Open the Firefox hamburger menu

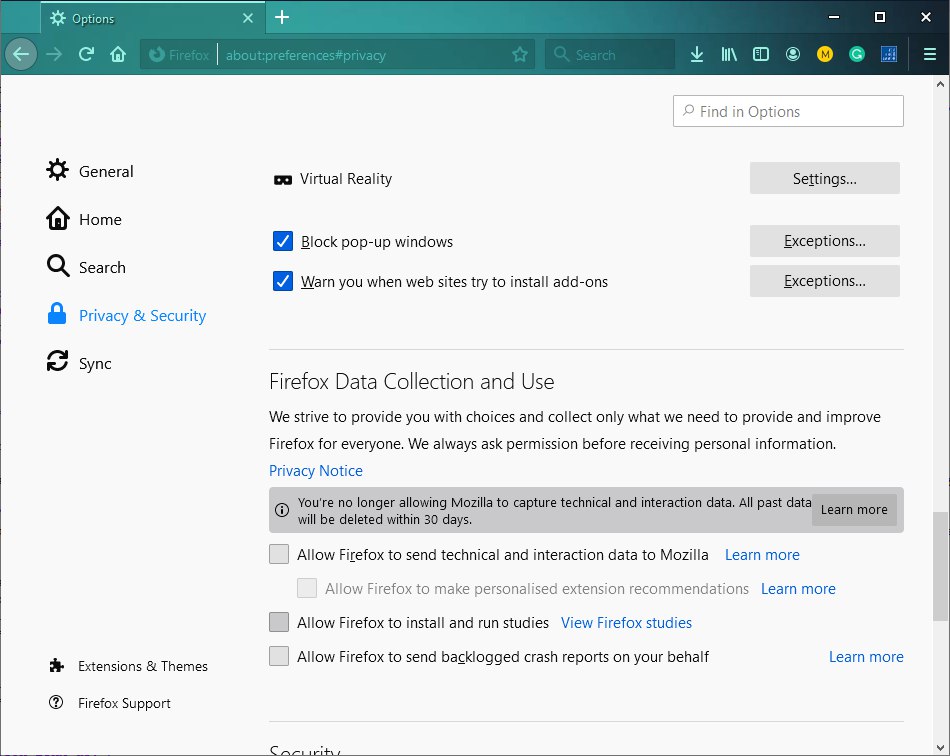pos(930,55)
